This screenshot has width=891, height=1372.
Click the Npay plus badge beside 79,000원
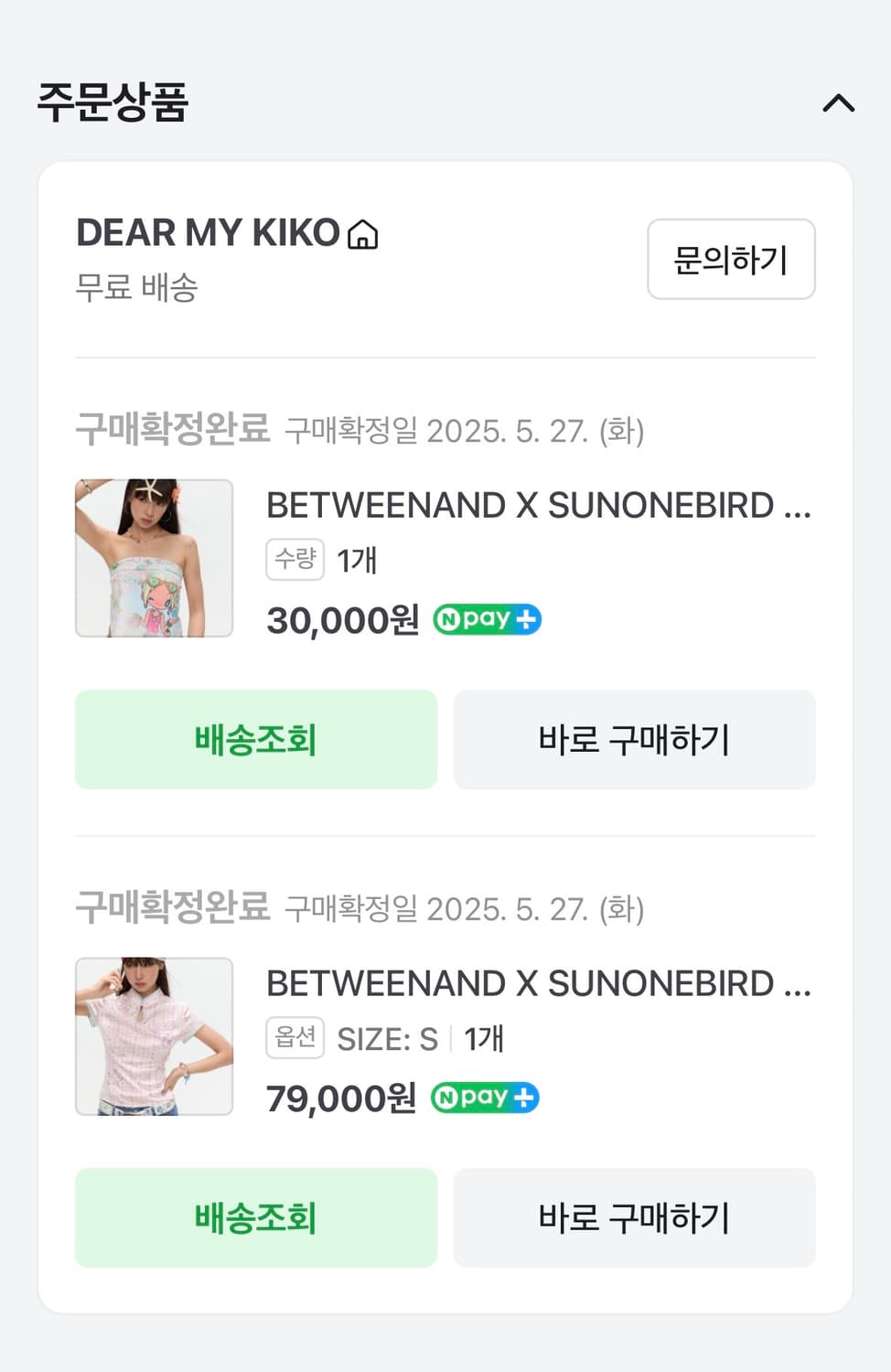click(485, 1097)
